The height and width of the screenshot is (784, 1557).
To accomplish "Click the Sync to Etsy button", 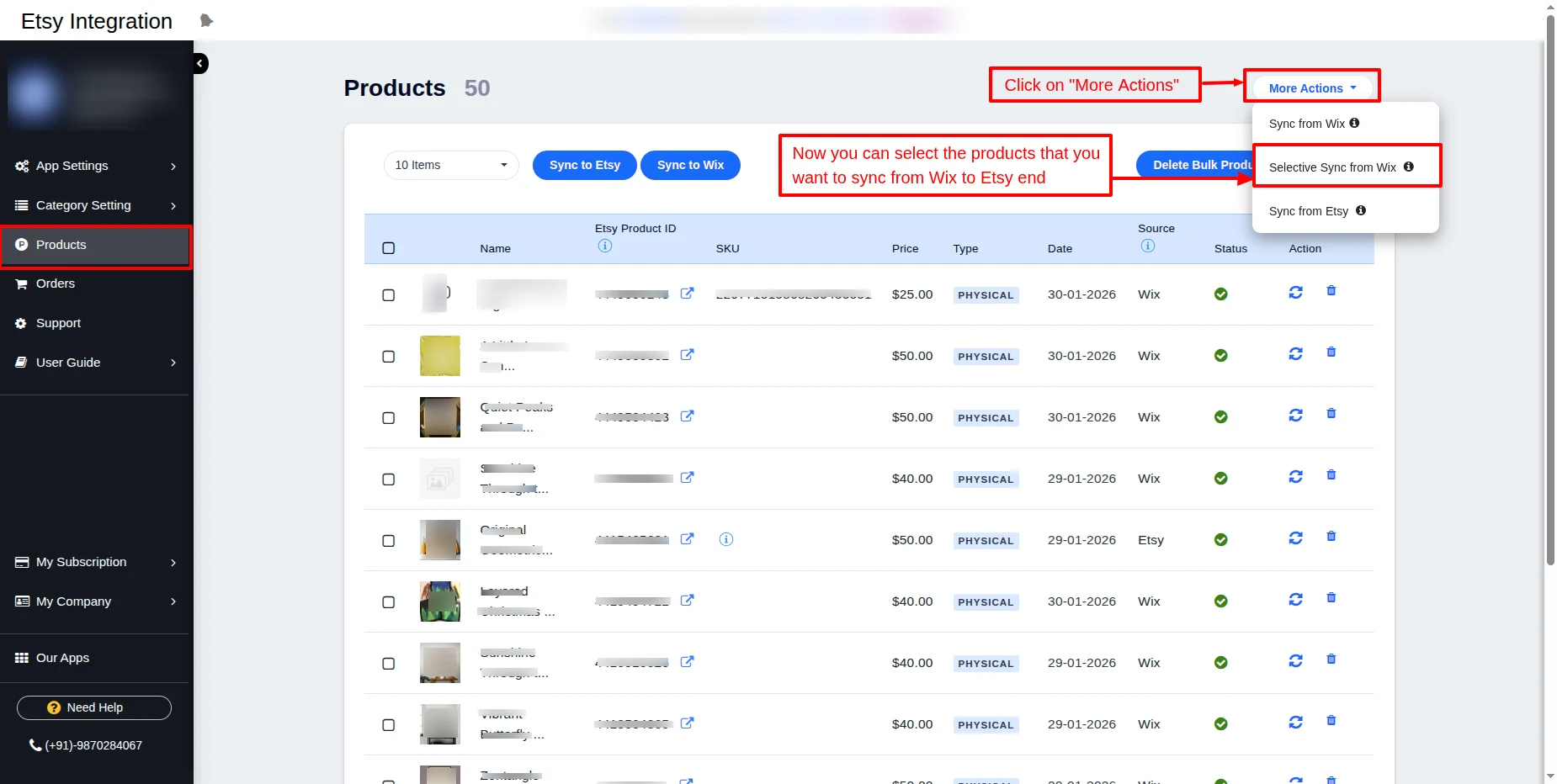I will tap(584, 165).
